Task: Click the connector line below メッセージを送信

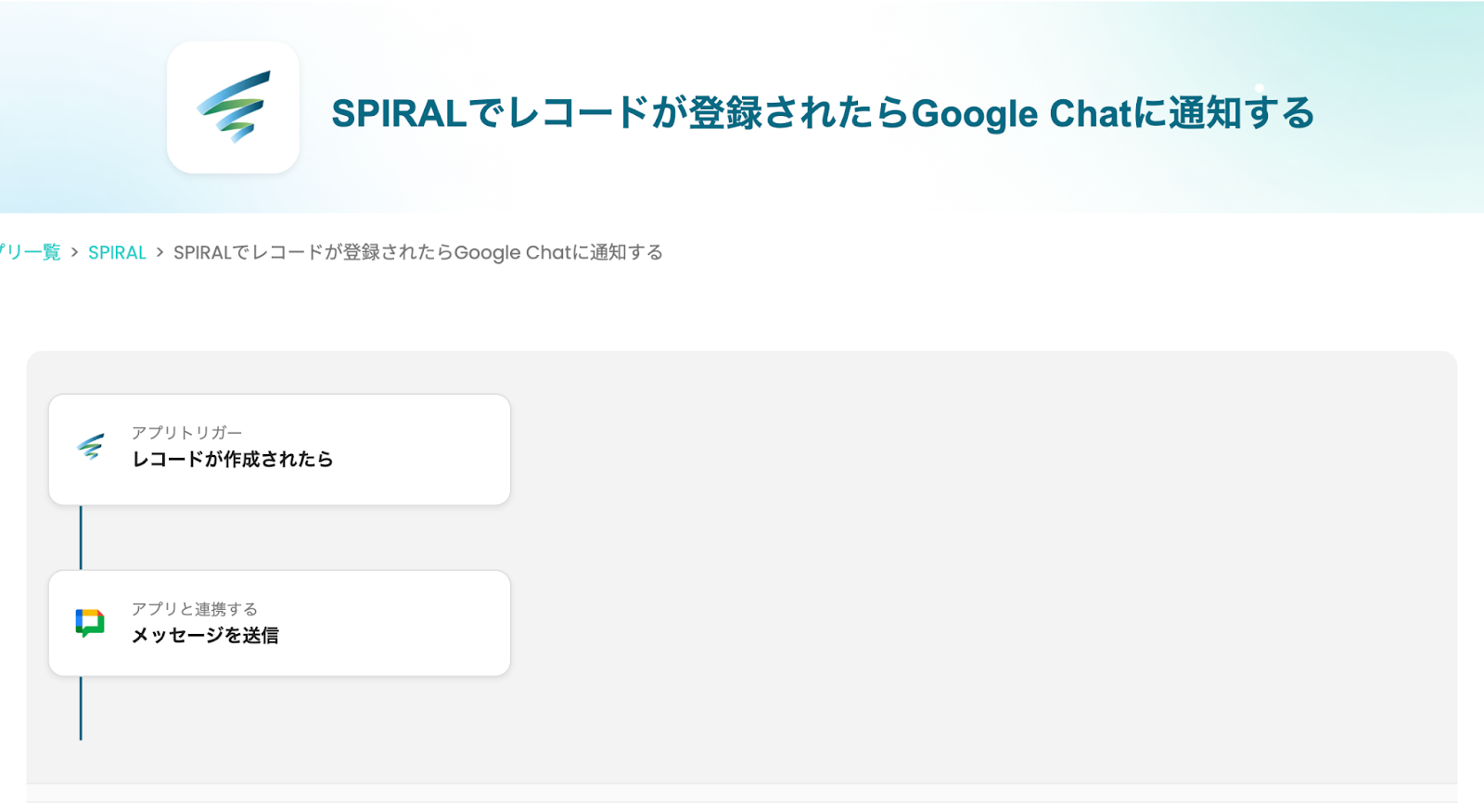Action: point(81,708)
